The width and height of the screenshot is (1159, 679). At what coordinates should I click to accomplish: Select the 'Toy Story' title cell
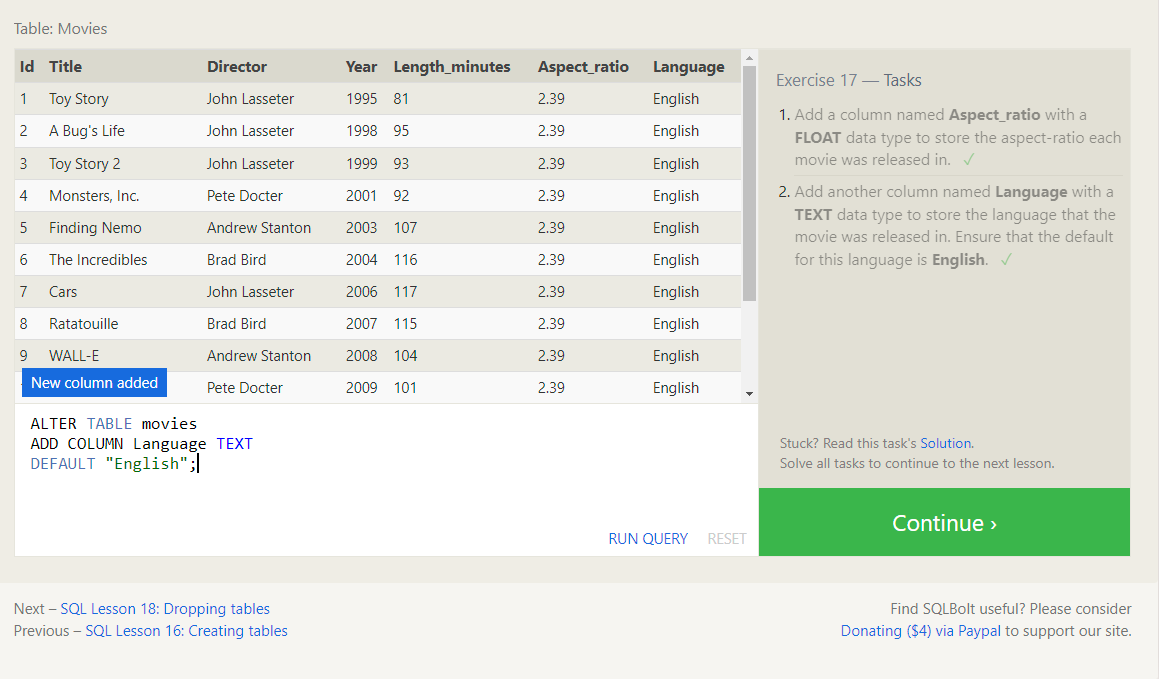79,99
